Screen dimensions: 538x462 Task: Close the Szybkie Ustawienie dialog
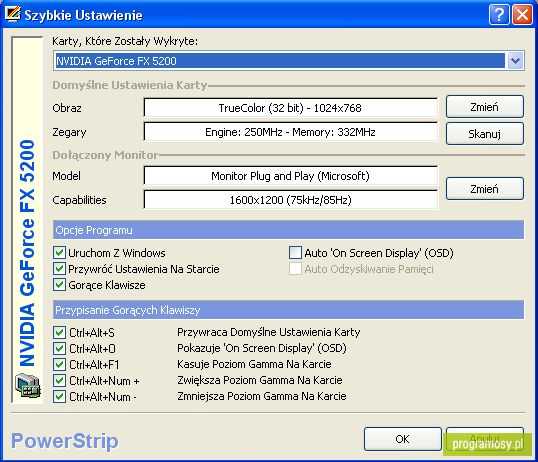(x=522, y=15)
